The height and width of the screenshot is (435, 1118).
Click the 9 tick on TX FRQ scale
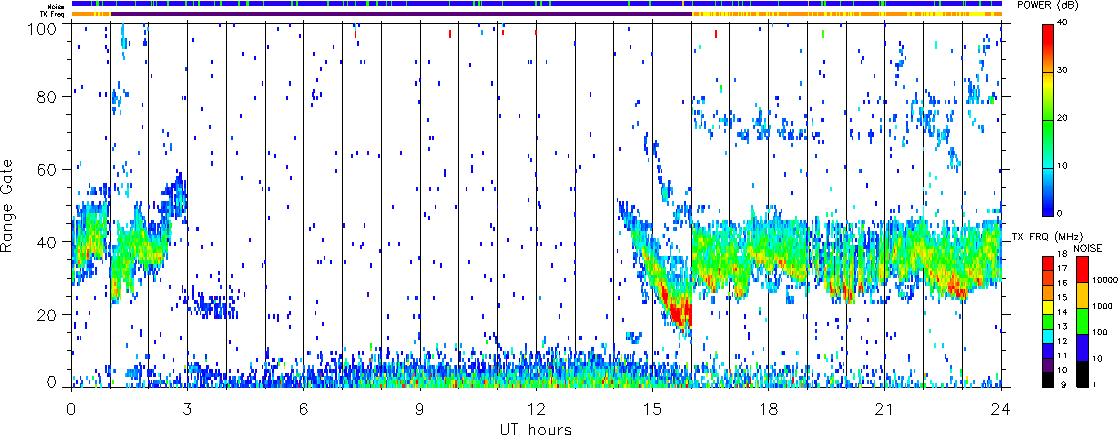click(1061, 387)
